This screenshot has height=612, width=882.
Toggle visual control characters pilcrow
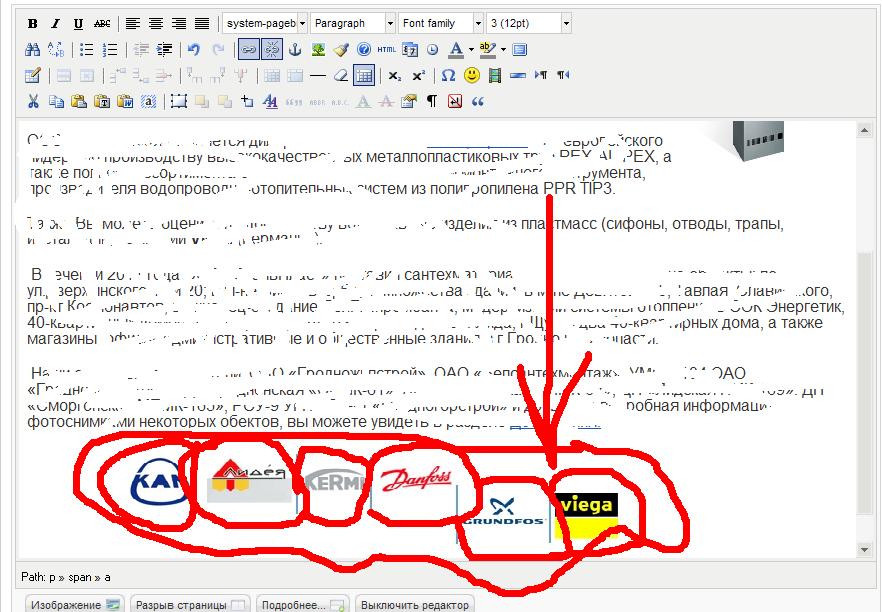(x=431, y=101)
